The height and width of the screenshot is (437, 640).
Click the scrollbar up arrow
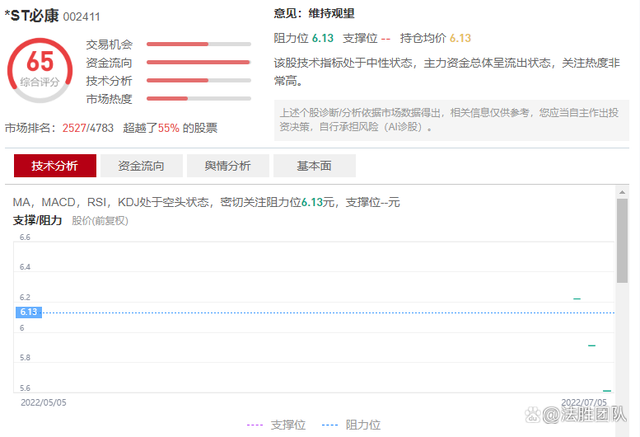point(622,192)
